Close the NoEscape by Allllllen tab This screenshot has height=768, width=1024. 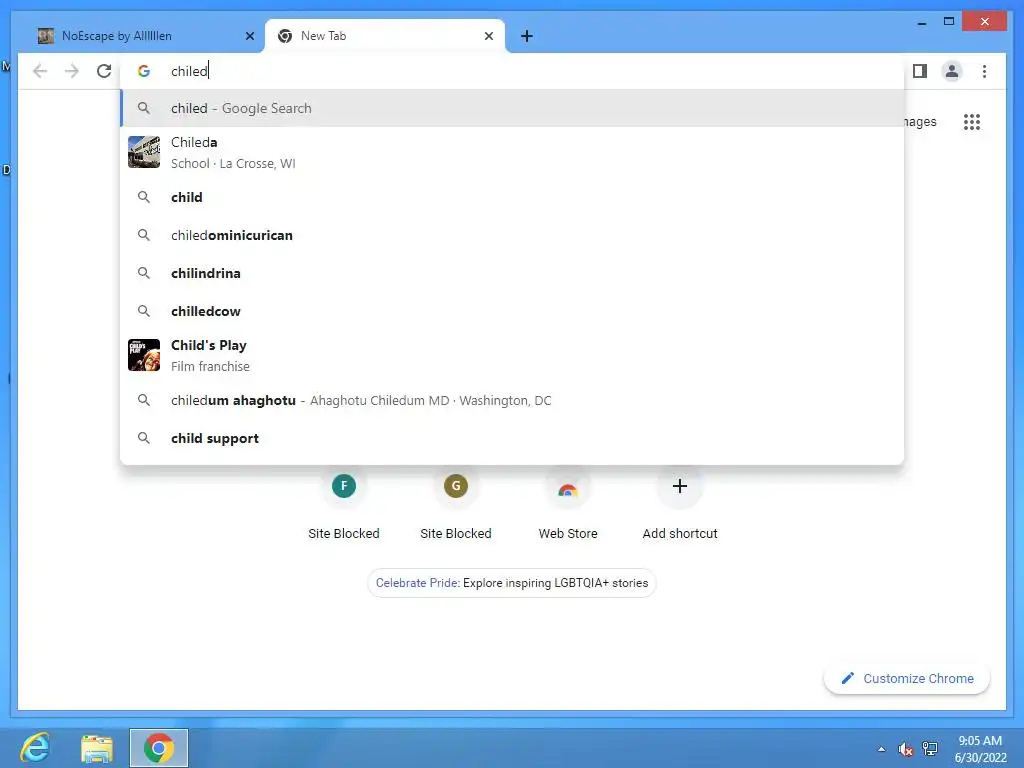[249, 36]
